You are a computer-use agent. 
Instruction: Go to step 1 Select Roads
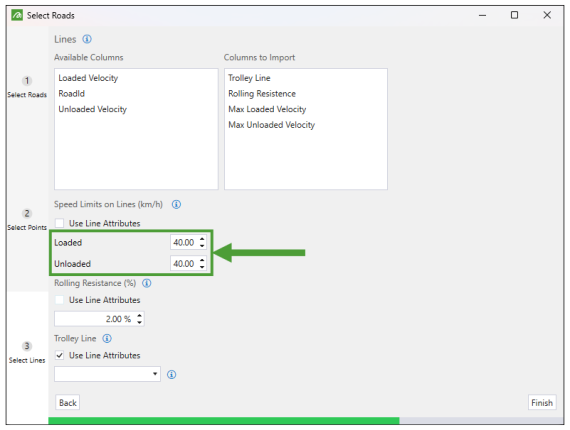point(27,87)
